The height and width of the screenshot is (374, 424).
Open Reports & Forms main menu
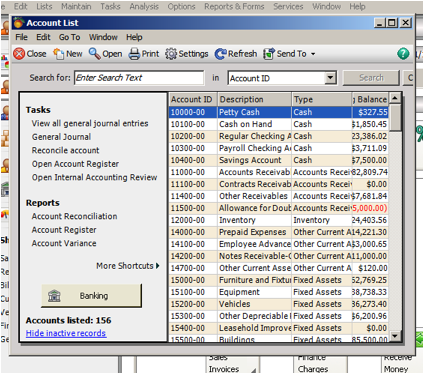tap(234, 6)
